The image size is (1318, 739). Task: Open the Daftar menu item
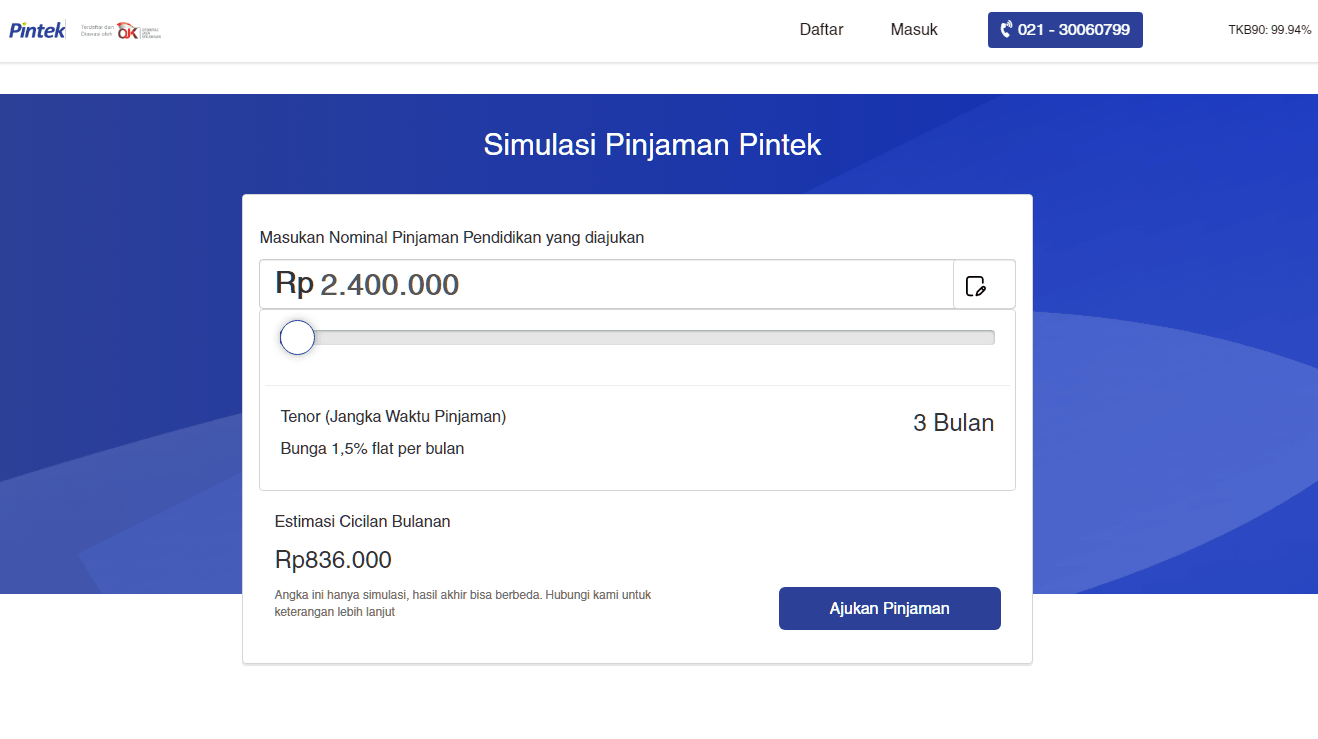821,30
